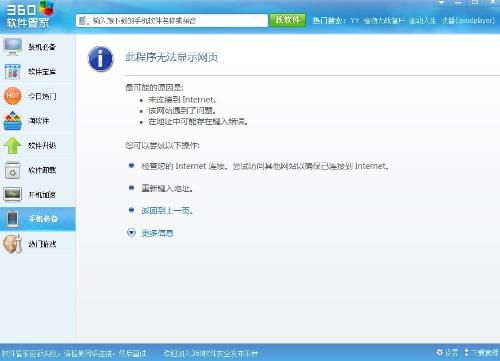Click hot search term 驱动人生
500x361 pixels.
pos(422,21)
